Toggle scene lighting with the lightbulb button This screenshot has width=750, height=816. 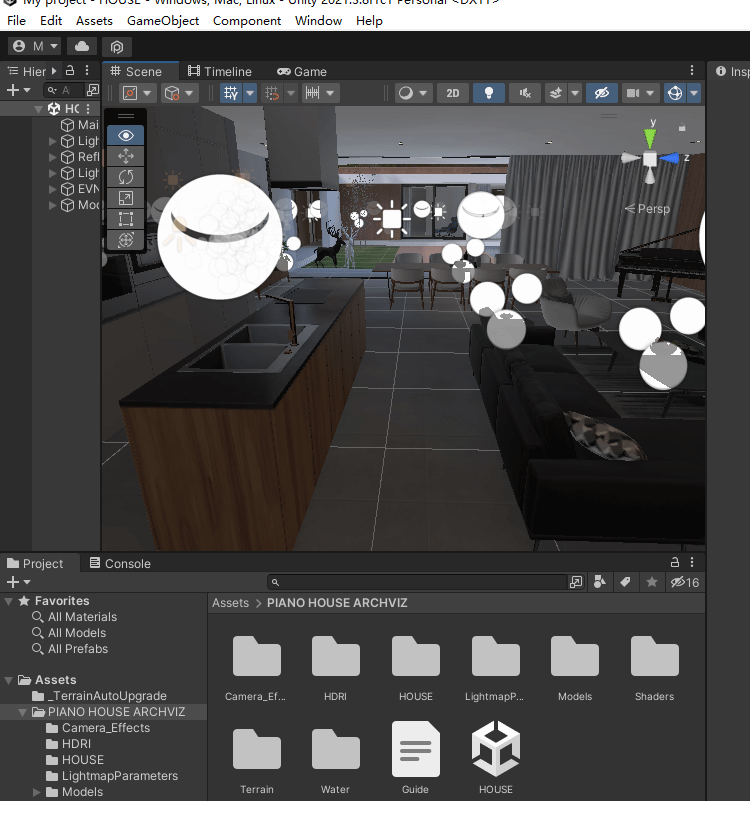(x=488, y=93)
